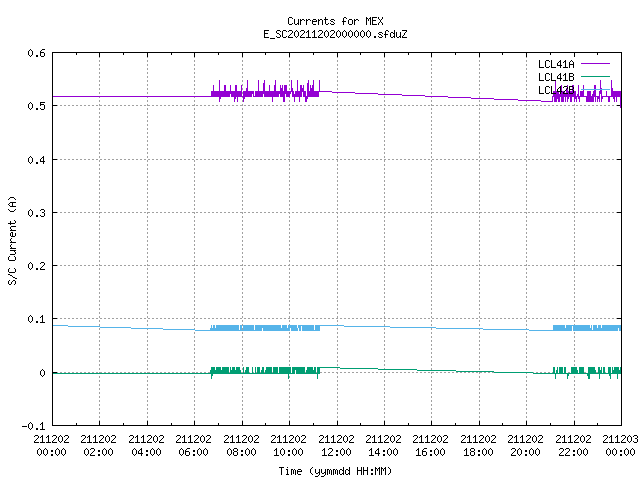The width and height of the screenshot is (640, 480).
Task: Click the 211203 00:00 x-axis tick label
Action: (620, 446)
